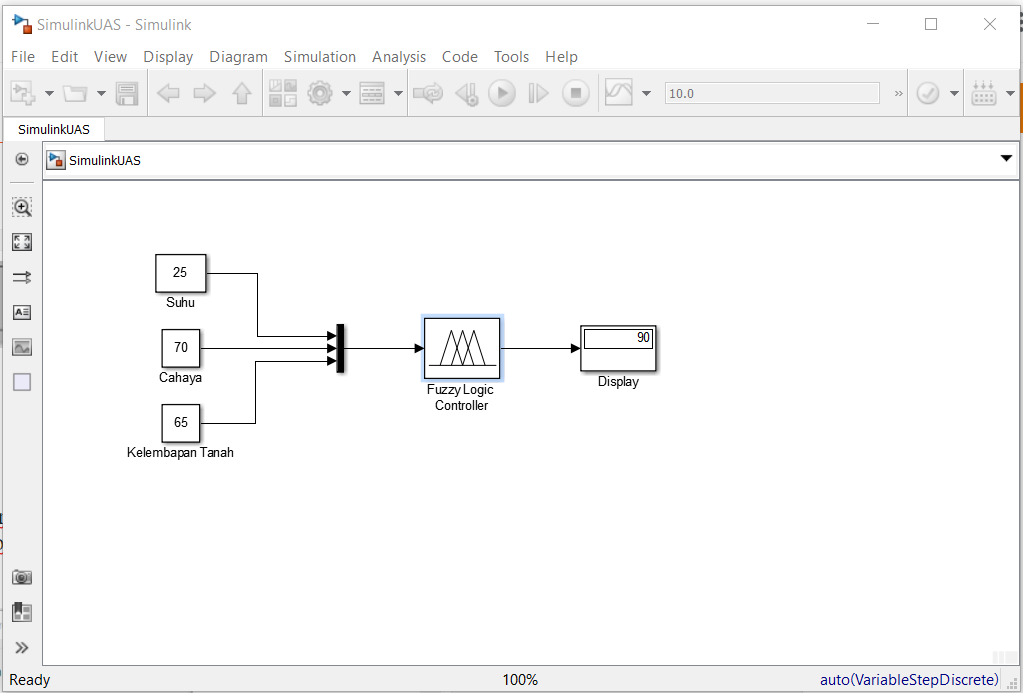
Task: Expand the palette double chevron at bottom
Action: click(x=22, y=647)
